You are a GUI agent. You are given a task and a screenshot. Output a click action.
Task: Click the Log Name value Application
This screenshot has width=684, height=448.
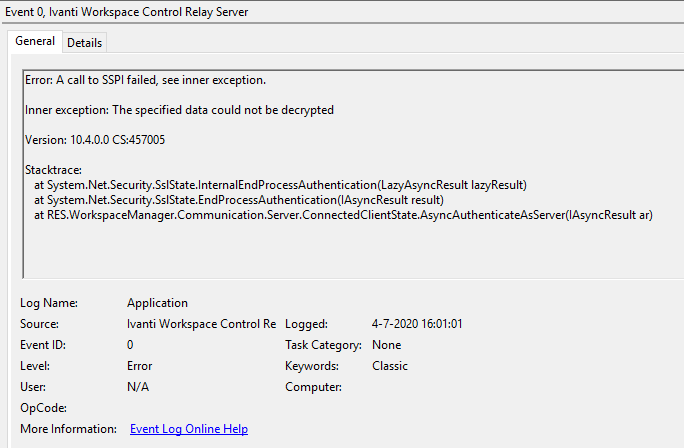pos(157,303)
